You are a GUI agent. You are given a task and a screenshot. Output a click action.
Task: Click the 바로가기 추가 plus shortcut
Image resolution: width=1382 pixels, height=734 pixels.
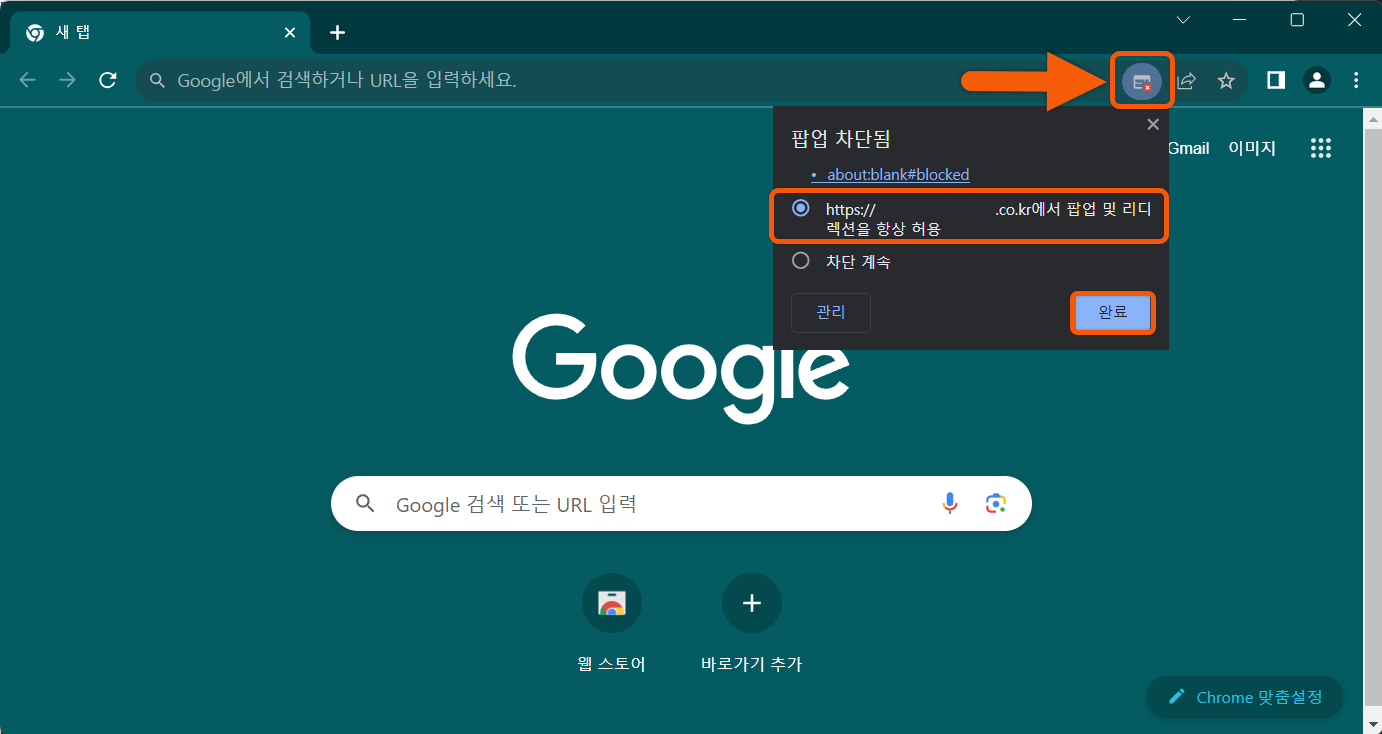pos(752,623)
